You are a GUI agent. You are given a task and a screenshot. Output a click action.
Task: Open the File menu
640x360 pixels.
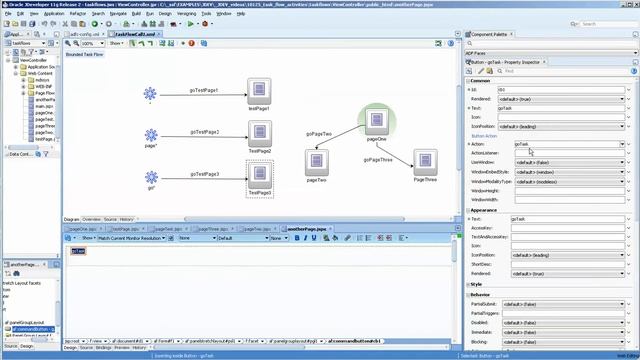coord(8,13)
